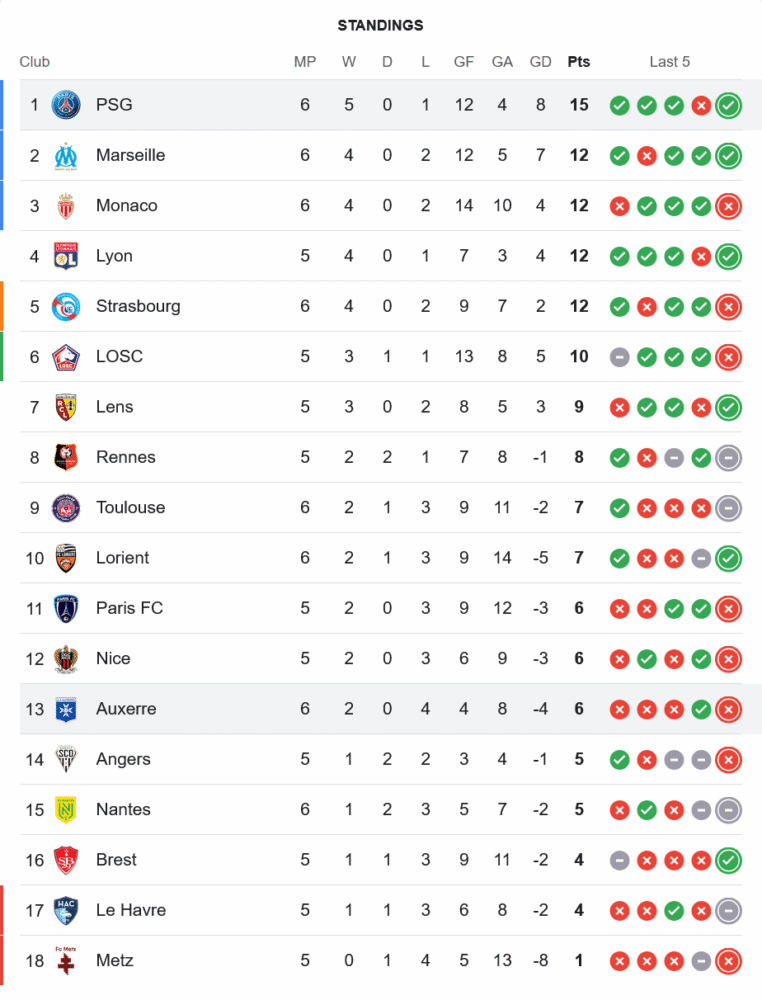Click the Marseille club logo
Screen dimensions: 762x1000
(x=66, y=155)
